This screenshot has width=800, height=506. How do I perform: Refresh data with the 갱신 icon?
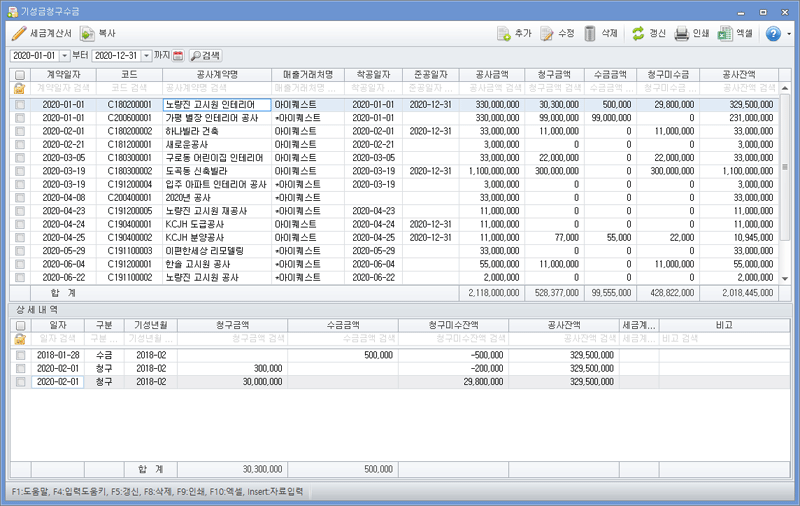pyautogui.click(x=637, y=33)
